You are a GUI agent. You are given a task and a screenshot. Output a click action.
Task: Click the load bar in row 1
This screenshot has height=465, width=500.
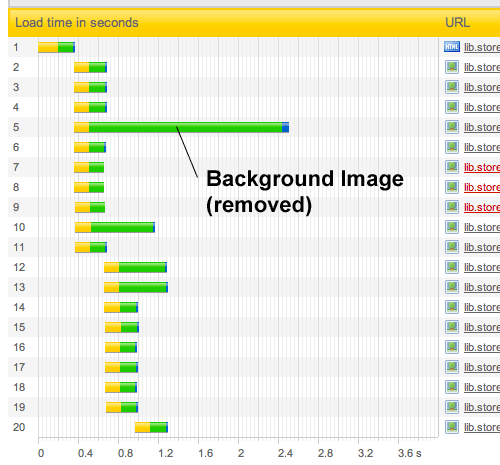pos(56,47)
